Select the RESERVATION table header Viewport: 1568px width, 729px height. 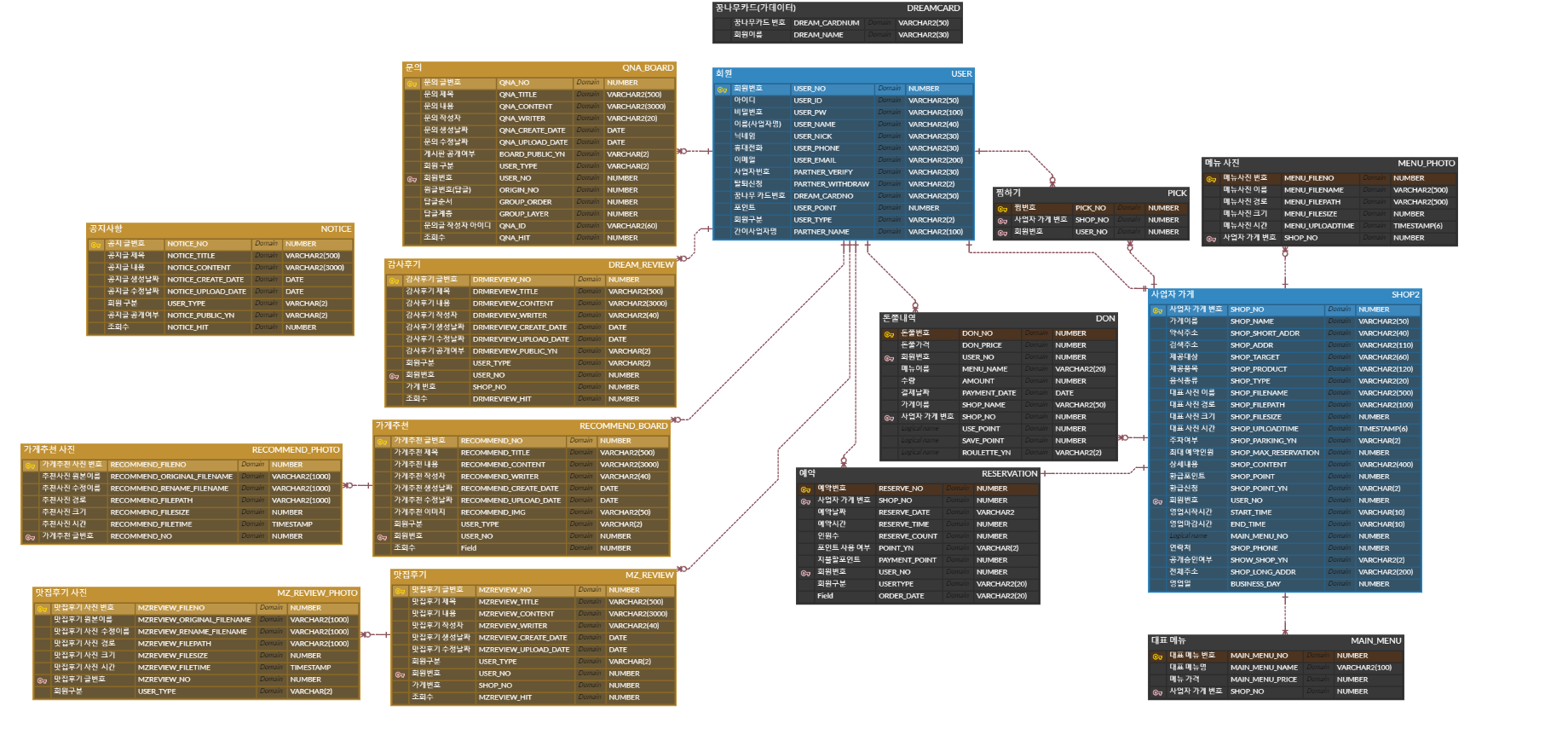coord(918,473)
